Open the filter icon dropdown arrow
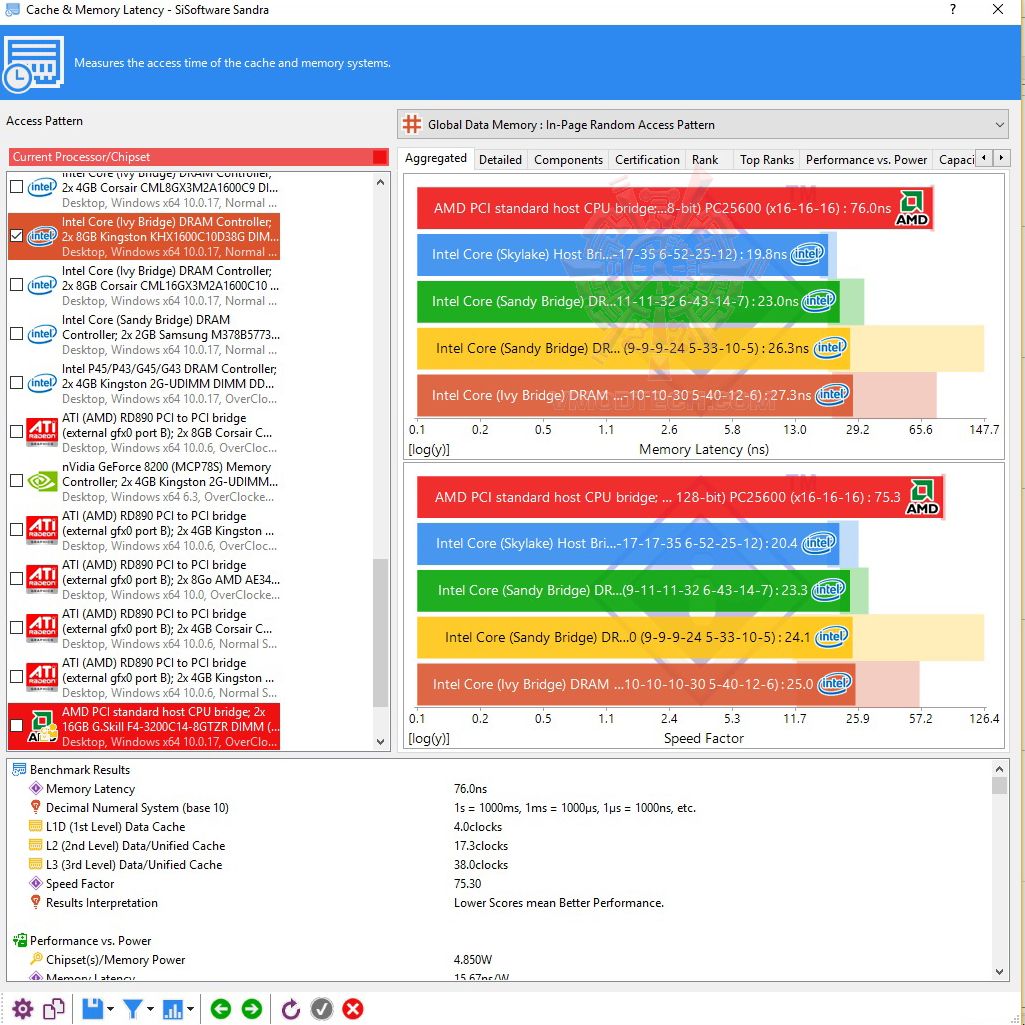Image resolution: width=1025 pixels, height=1025 pixels. click(x=150, y=1009)
